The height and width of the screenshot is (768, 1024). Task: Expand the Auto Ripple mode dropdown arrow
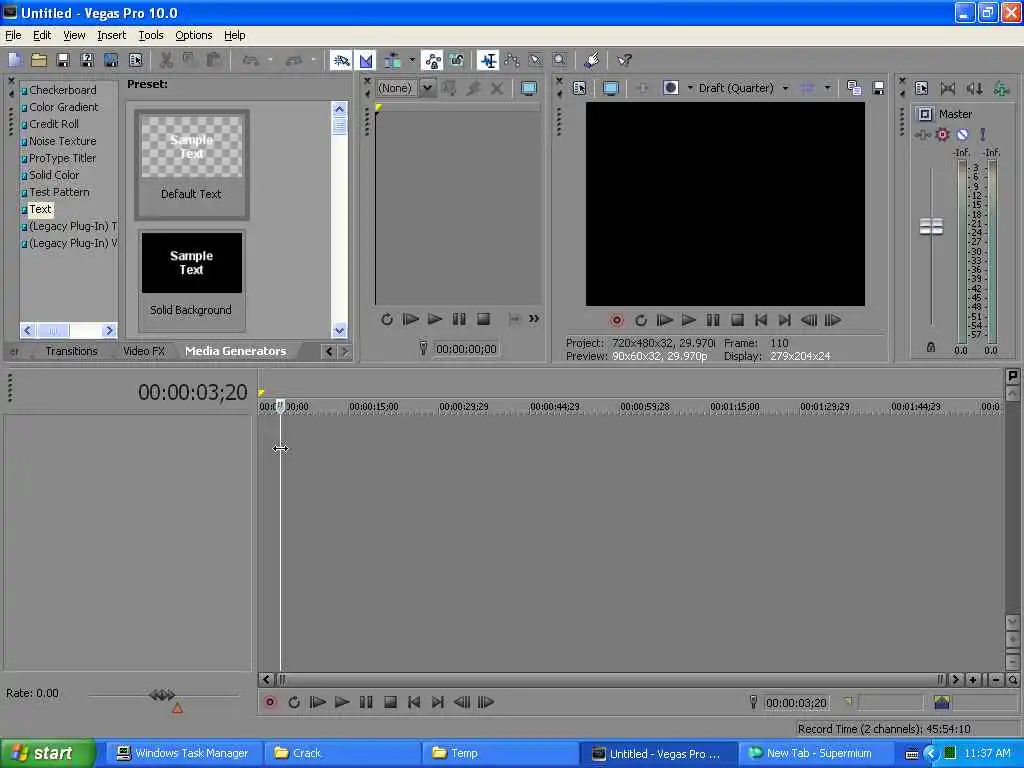click(412, 61)
